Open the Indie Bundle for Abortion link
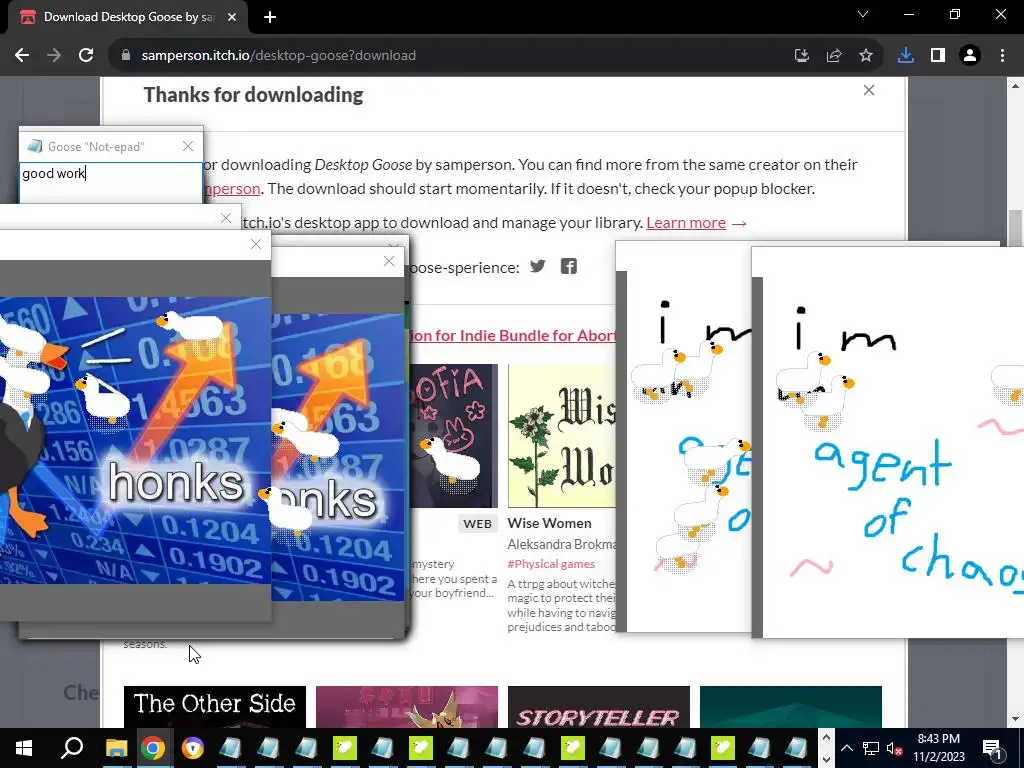The image size is (1024, 768). 513,336
